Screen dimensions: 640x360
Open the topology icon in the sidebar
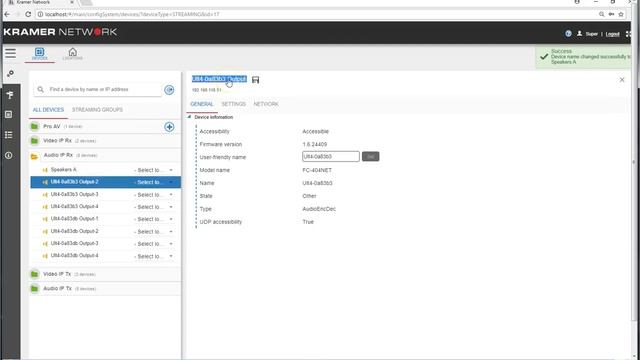pos(10,74)
